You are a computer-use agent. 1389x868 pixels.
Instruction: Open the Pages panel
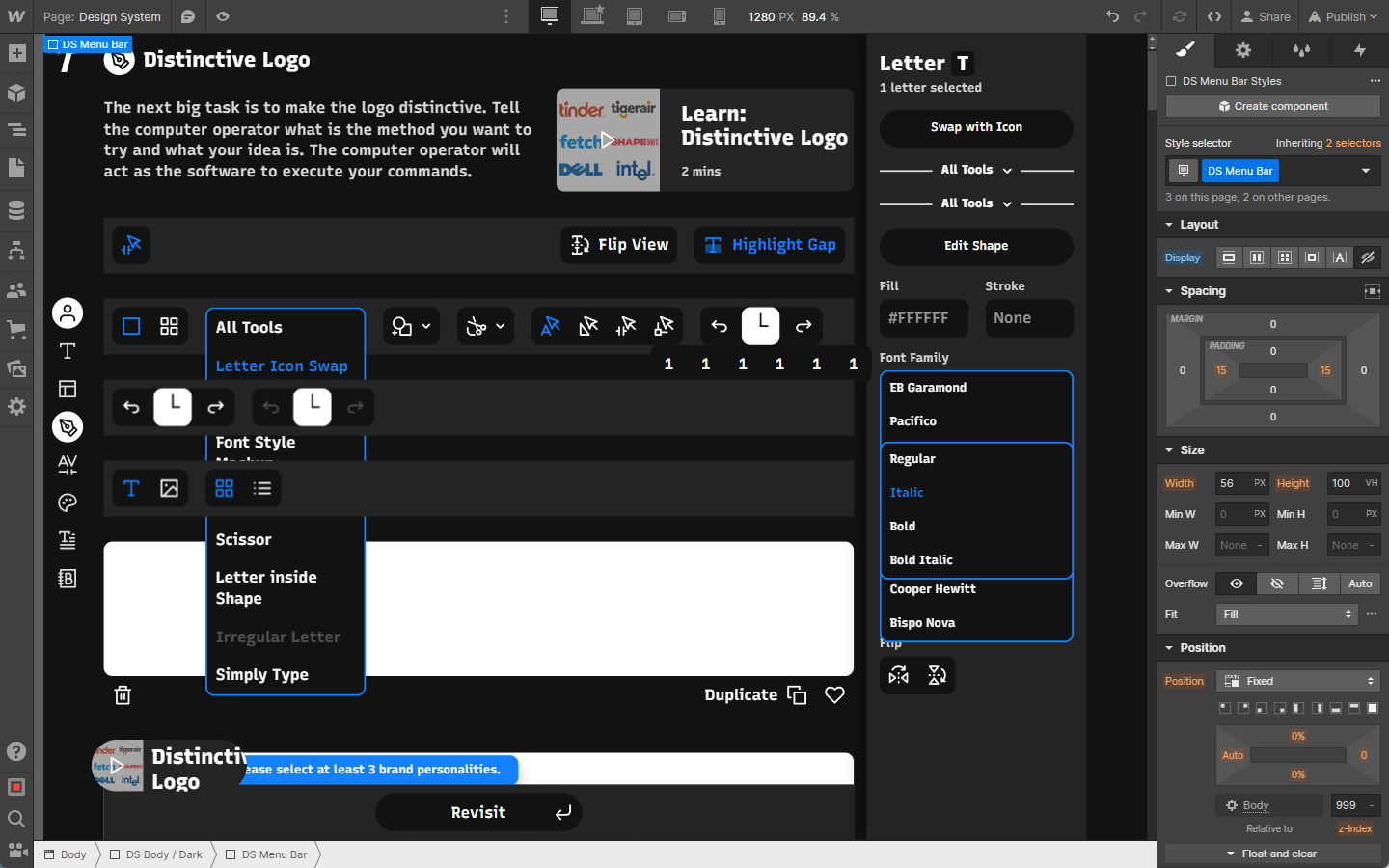[x=16, y=168]
